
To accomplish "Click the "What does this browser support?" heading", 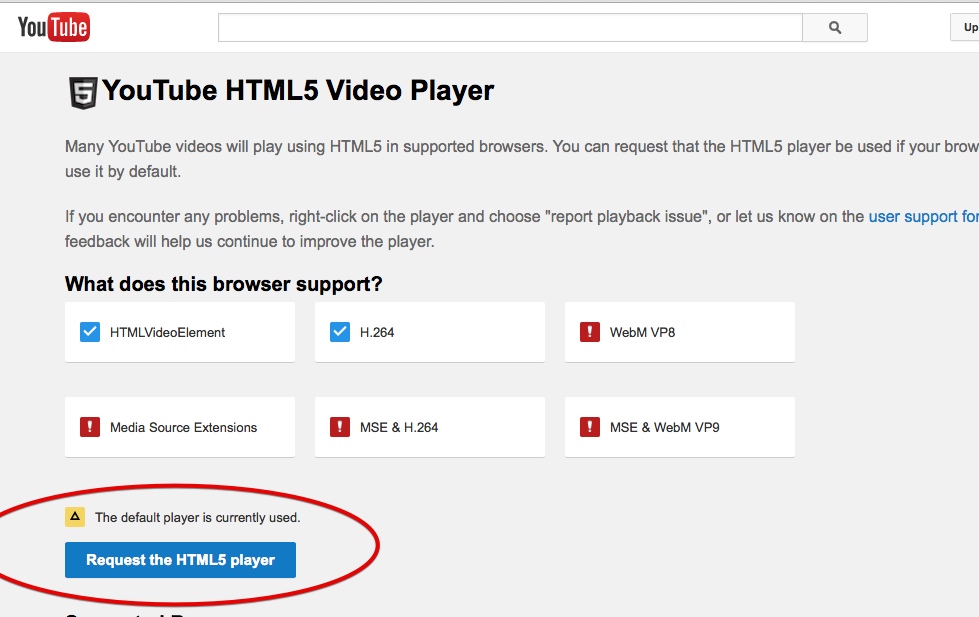I will pos(224,284).
